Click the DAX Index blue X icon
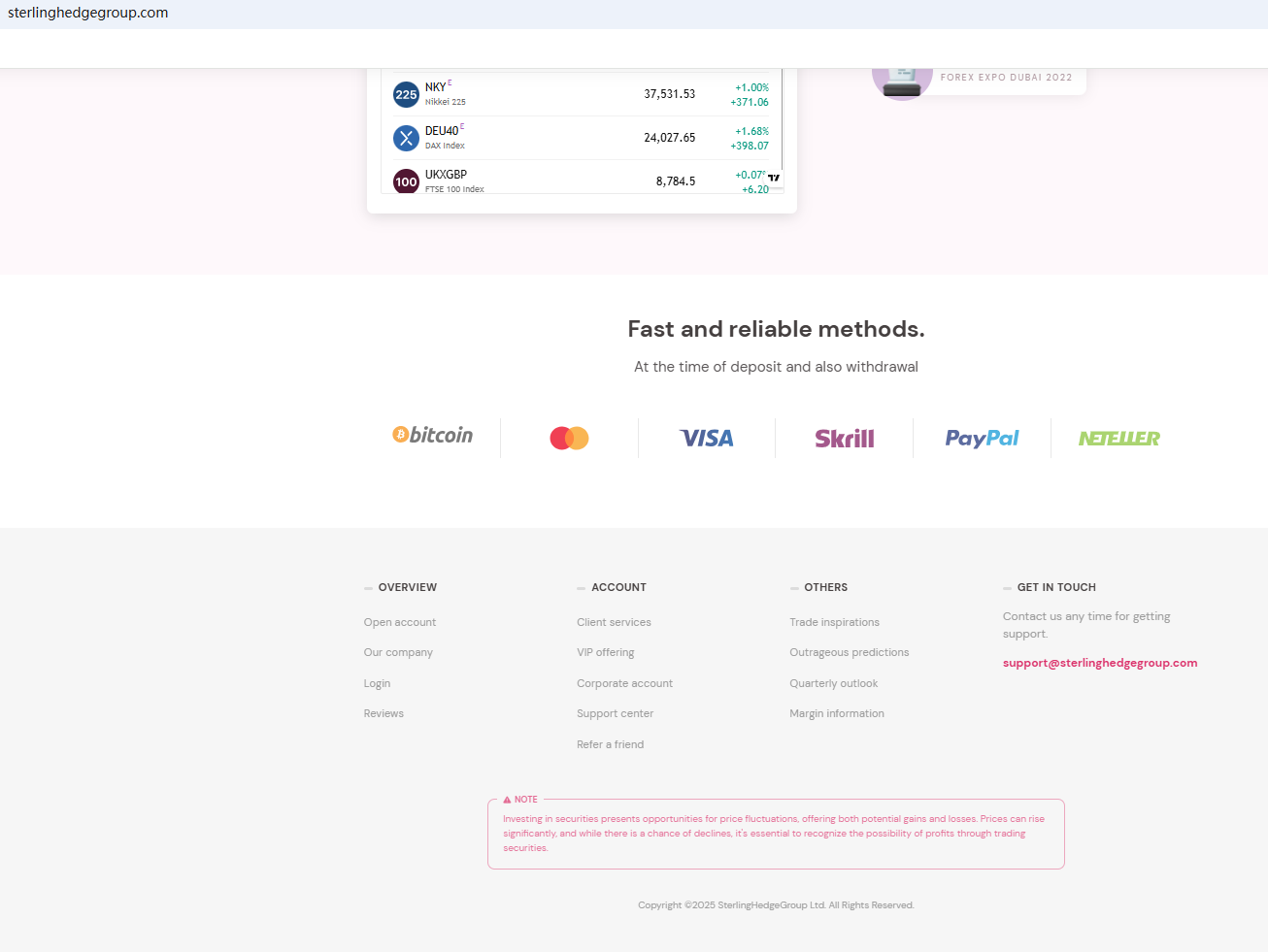Viewport: 1268px width, 952px height. coord(406,138)
